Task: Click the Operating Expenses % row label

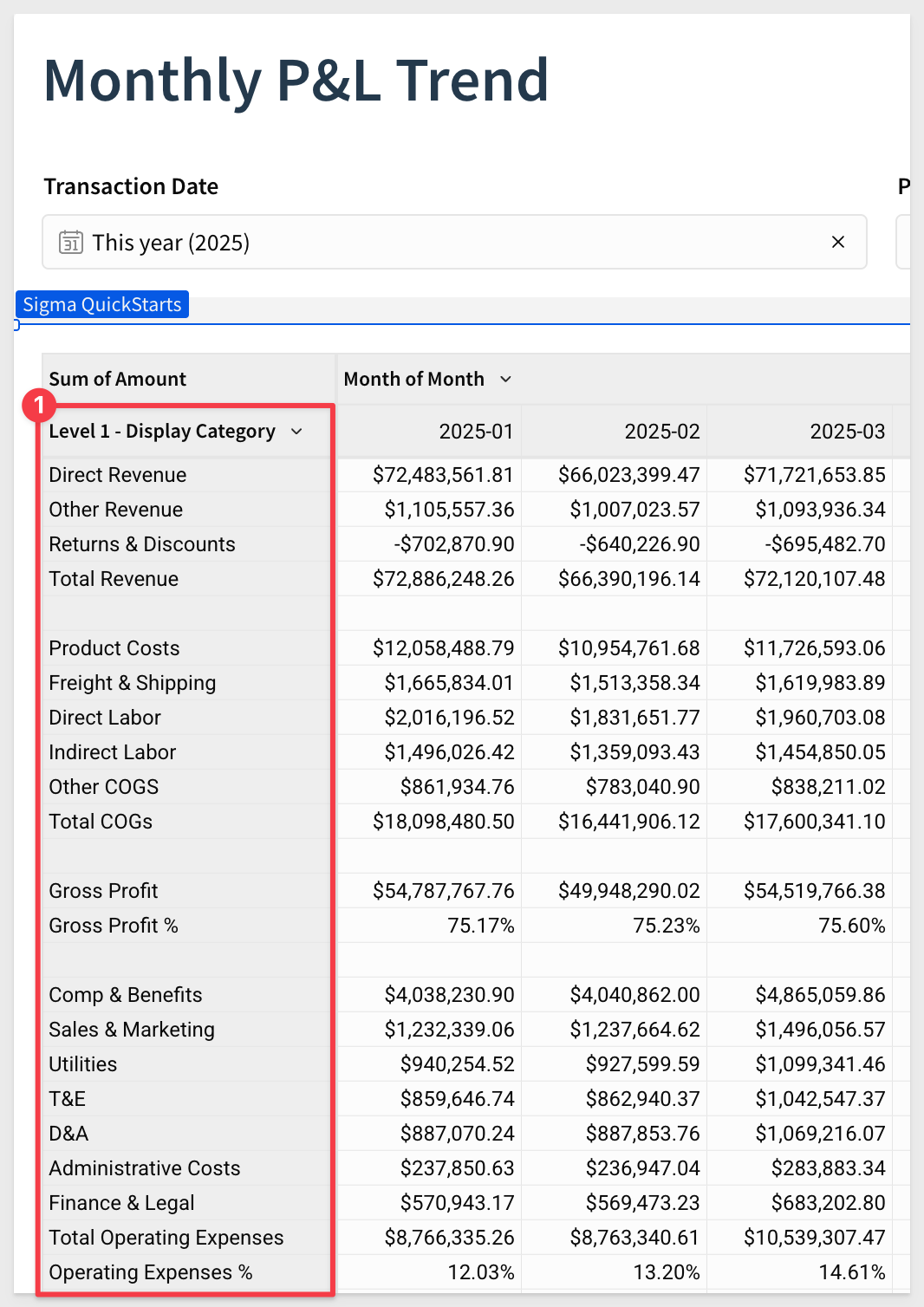Action: click(x=151, y=1272)
